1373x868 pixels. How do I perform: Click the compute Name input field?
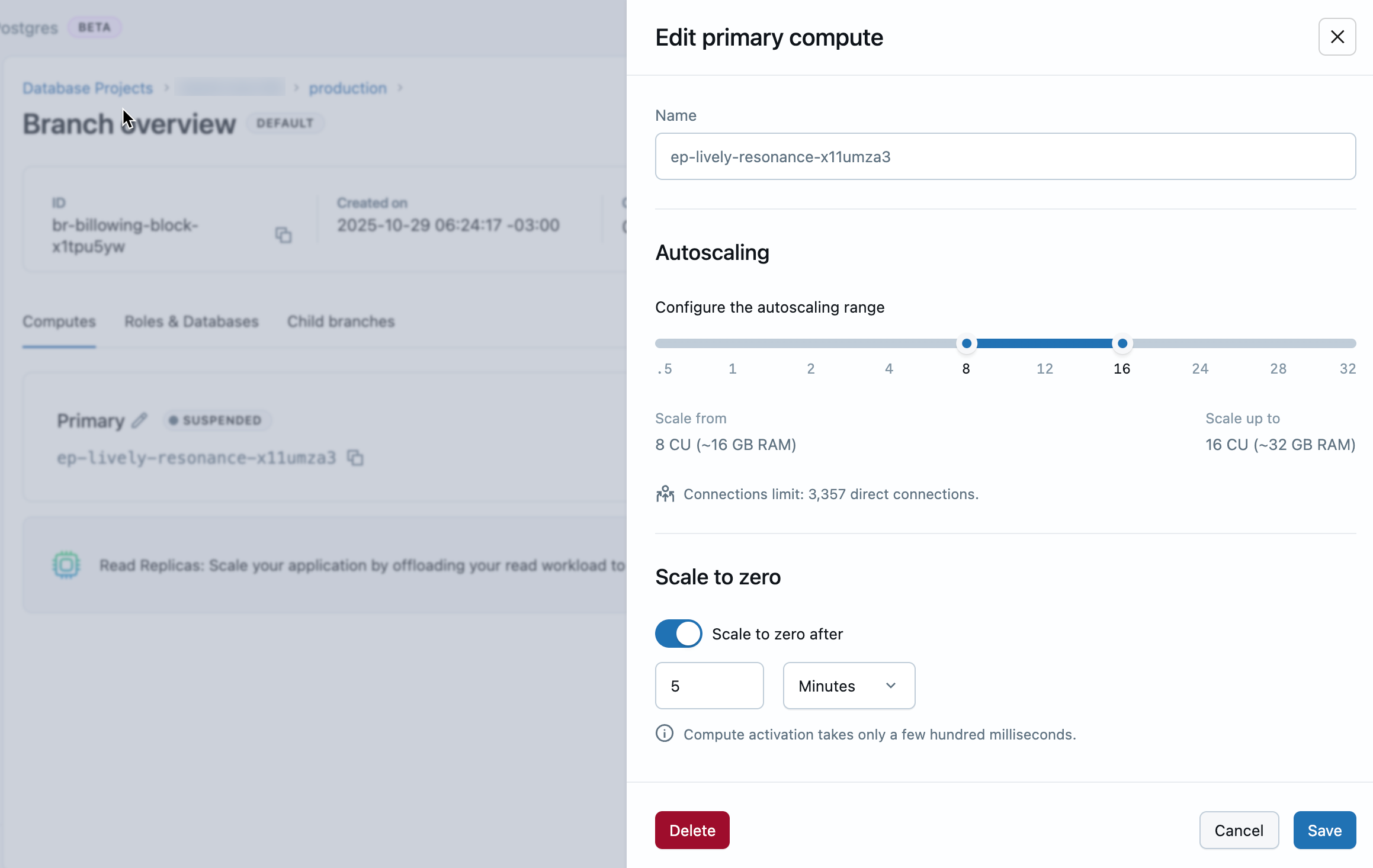[x=1005, y=156]
